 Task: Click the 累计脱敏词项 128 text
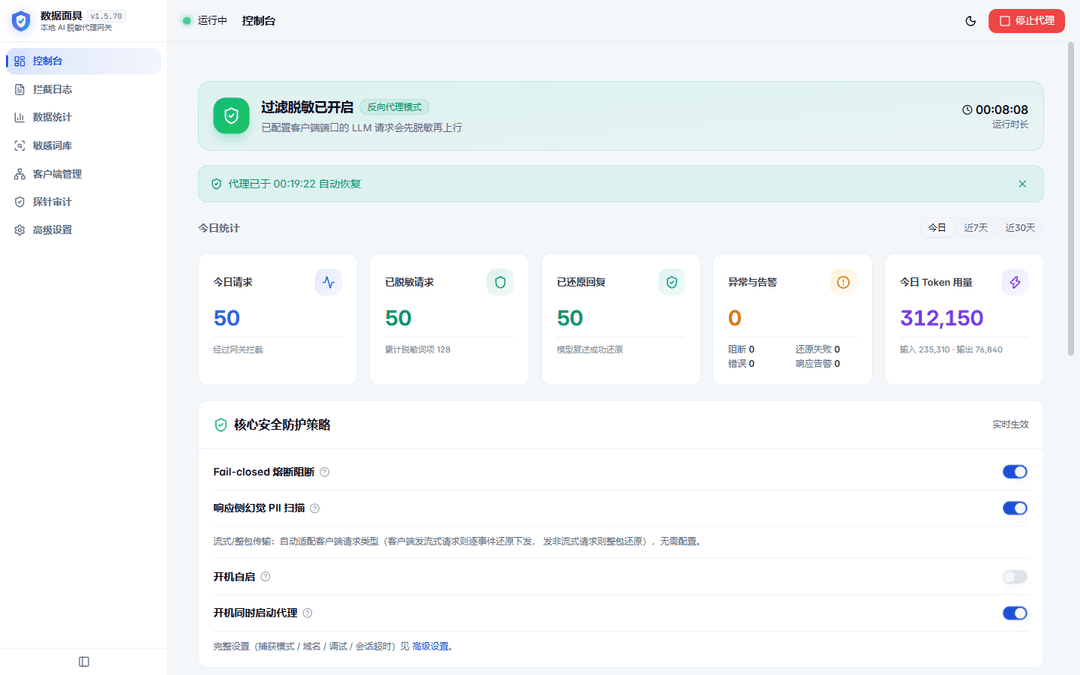[x=417, y=350]
